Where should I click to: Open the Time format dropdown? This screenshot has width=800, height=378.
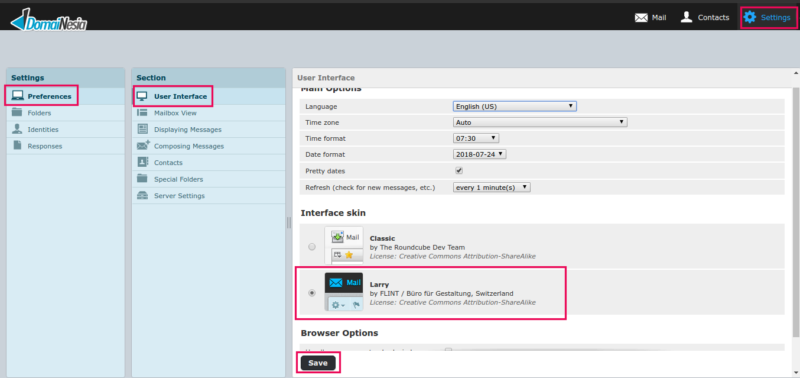click(476, 138)
